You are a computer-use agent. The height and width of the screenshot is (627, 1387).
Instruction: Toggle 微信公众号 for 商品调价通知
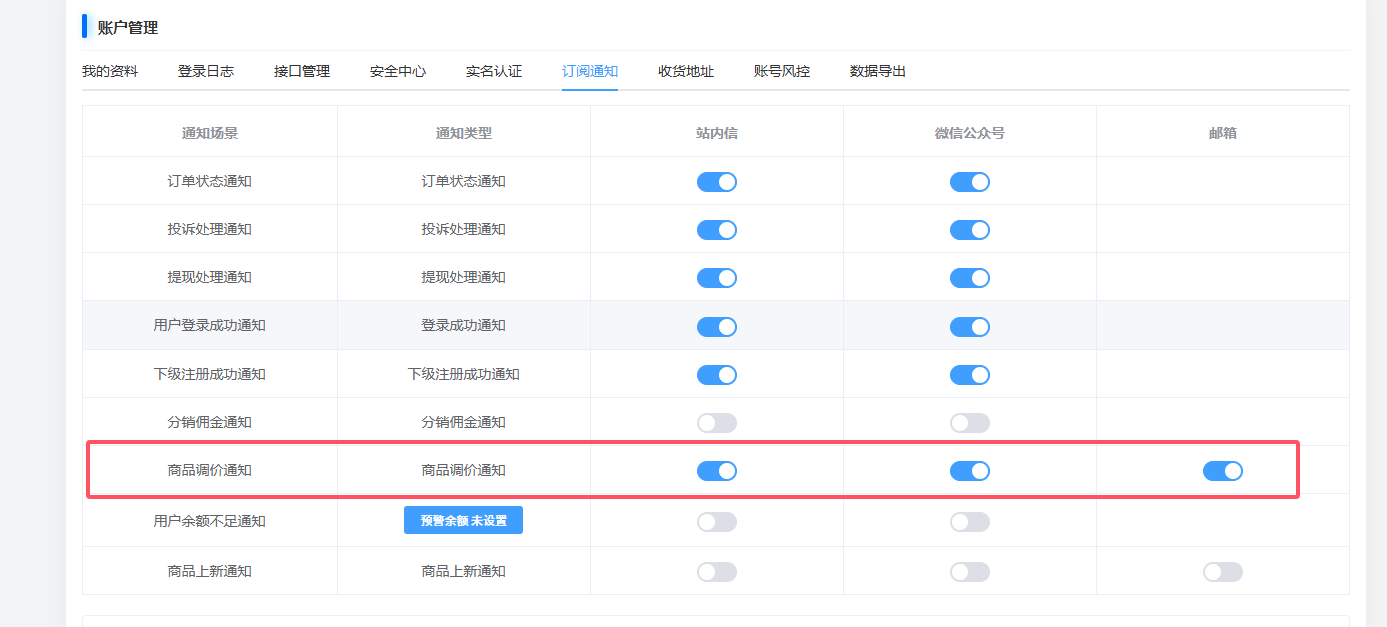tap(970, 470)
